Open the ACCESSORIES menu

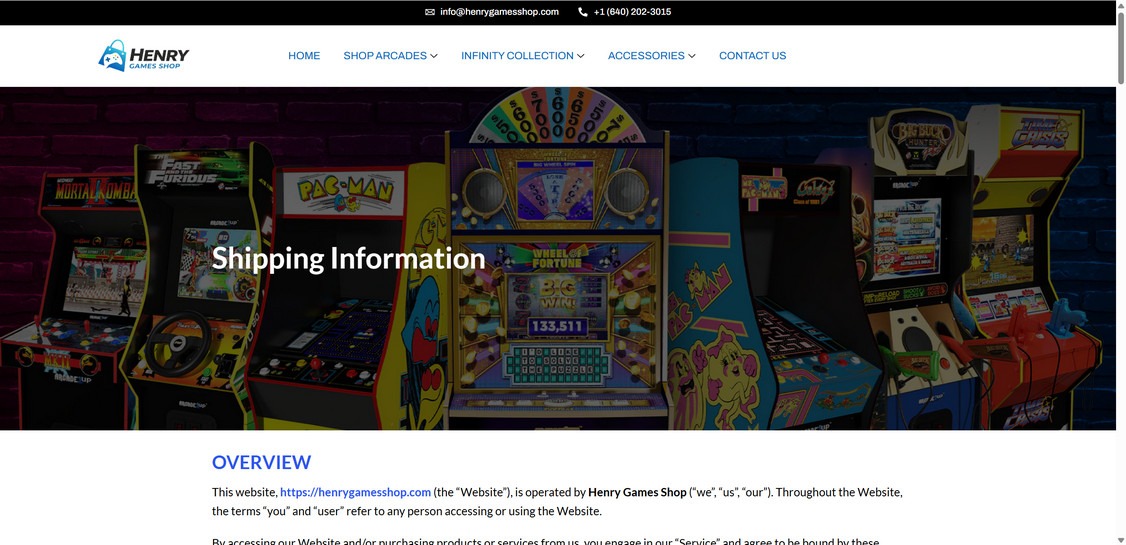point(646,55)
